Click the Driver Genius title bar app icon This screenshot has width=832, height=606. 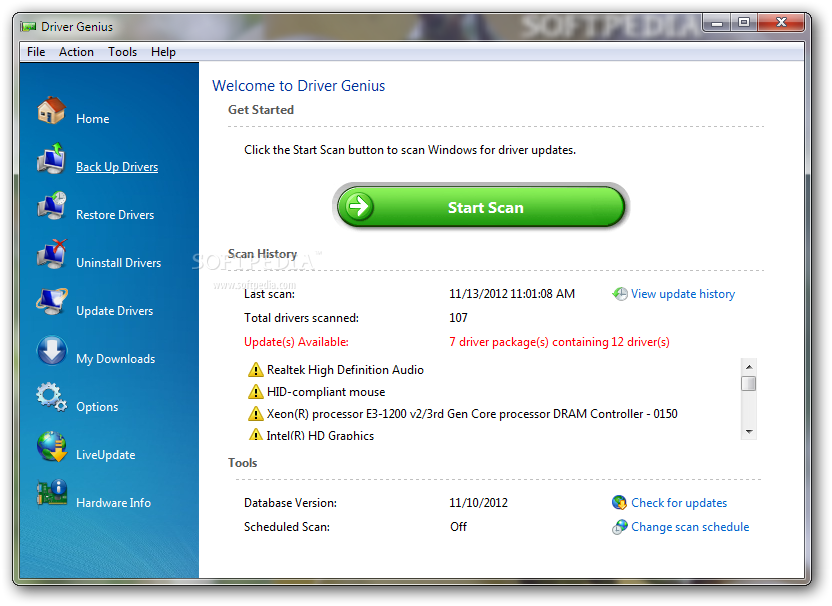(x=28, y=27)
